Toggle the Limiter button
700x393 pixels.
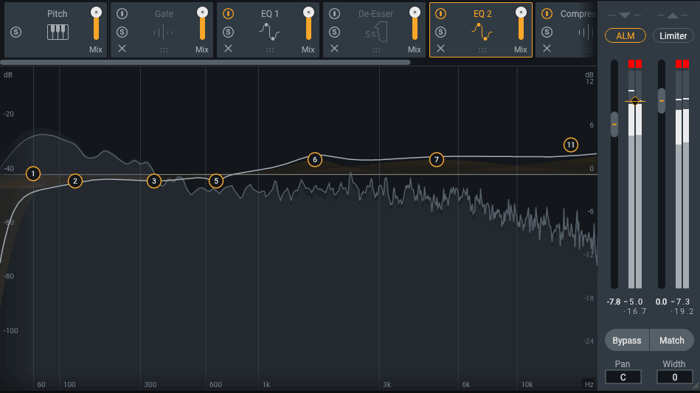[x=673, y=36]
